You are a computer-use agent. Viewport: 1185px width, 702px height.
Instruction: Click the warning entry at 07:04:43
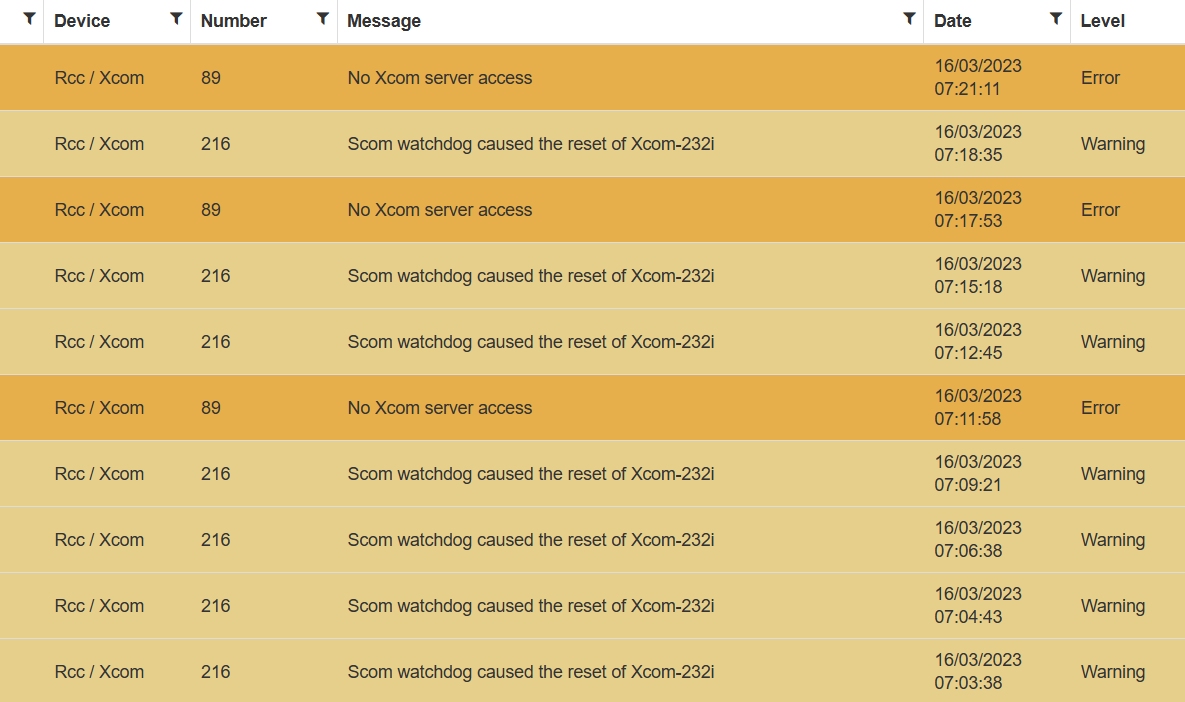coord(531,606)
